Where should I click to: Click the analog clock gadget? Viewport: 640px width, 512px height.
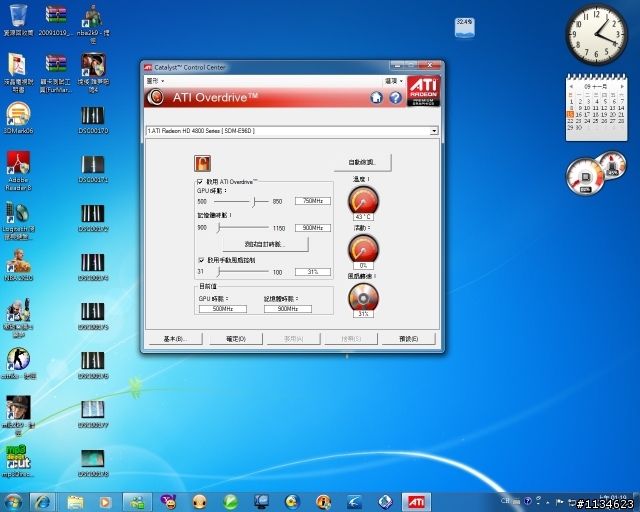coord(596,35)
